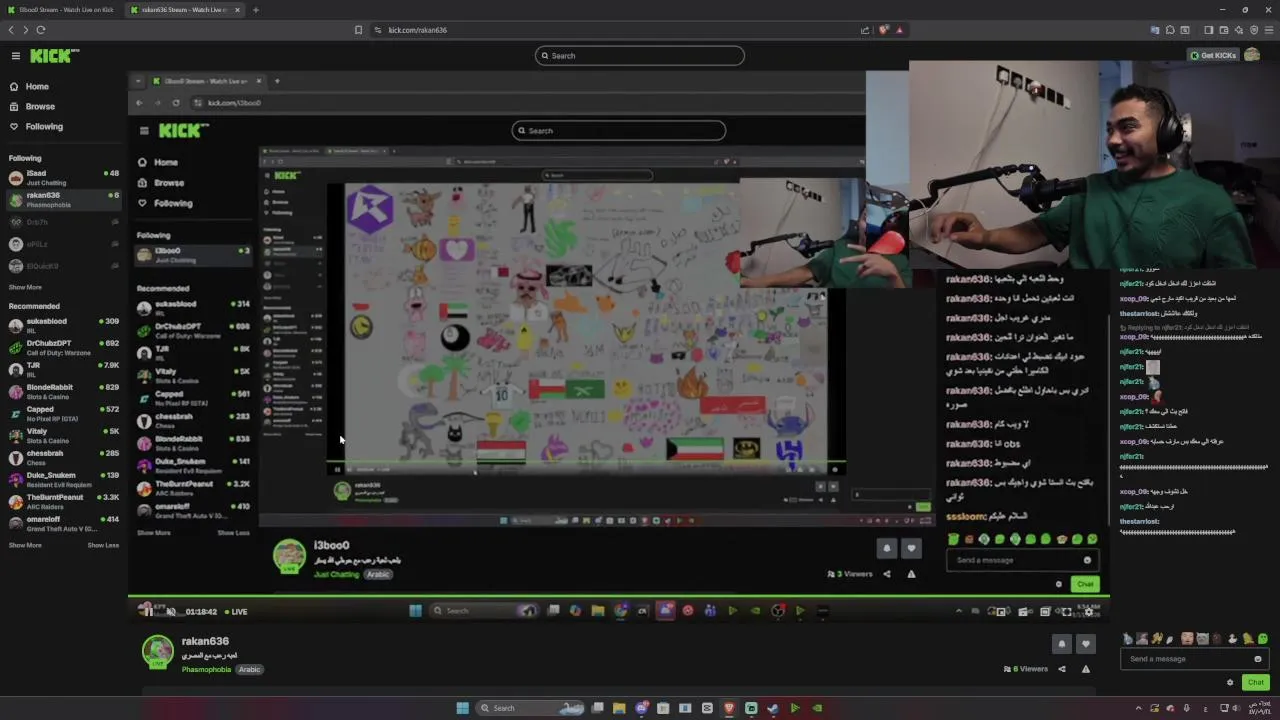Focus the Kick Search field
The width and height of the screenshot is (1280, 720).
pyautogui.click(x=640, y=55)
